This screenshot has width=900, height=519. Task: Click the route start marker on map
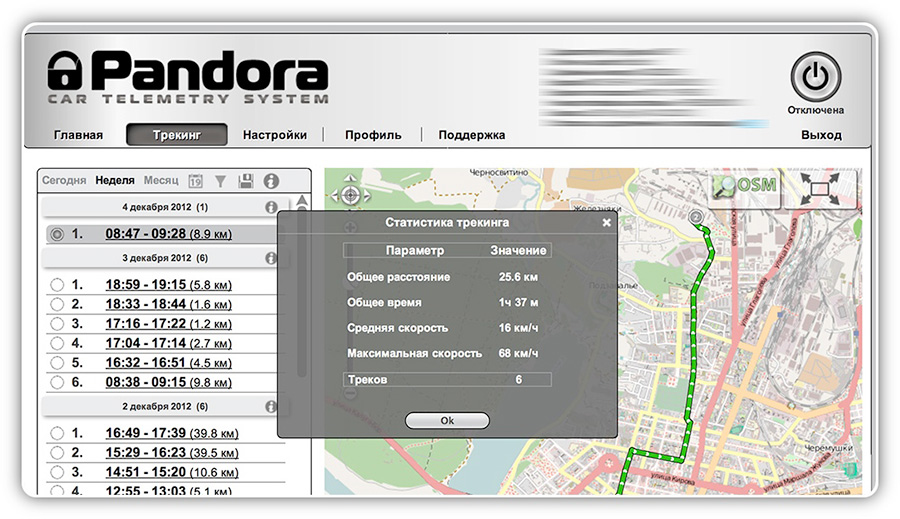(696, 217)
